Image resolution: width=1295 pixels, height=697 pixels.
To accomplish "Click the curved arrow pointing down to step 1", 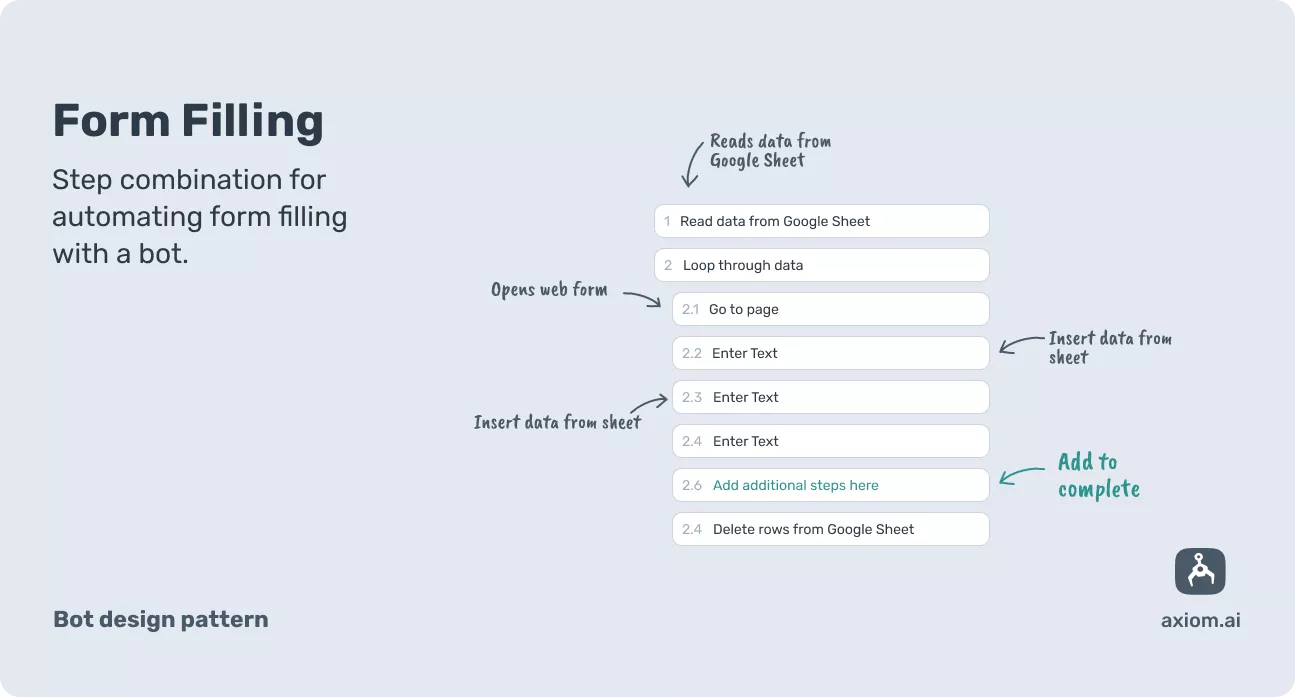I will tap(692, 165).
